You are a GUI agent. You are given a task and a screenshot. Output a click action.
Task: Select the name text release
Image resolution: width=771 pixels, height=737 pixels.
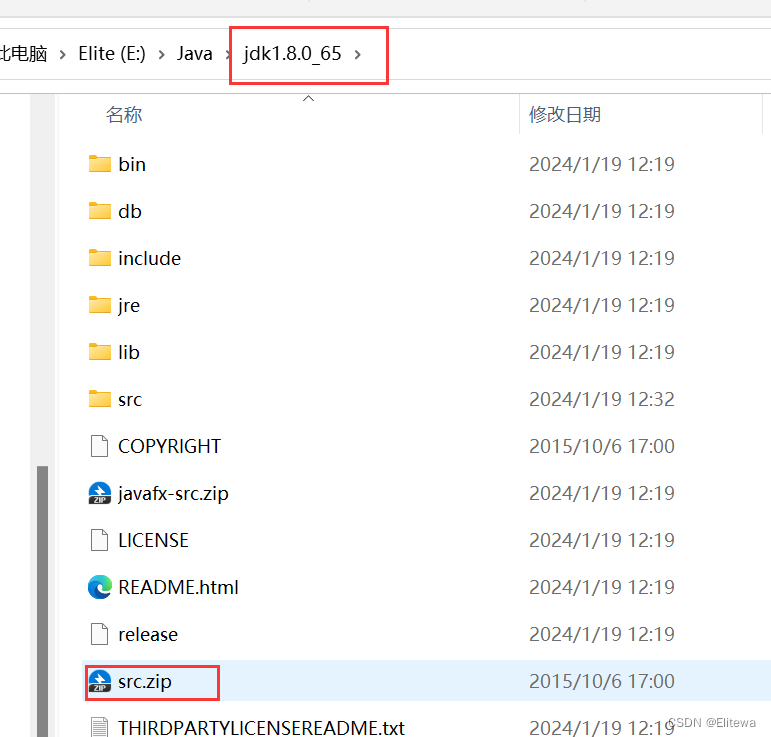point(148,635)
